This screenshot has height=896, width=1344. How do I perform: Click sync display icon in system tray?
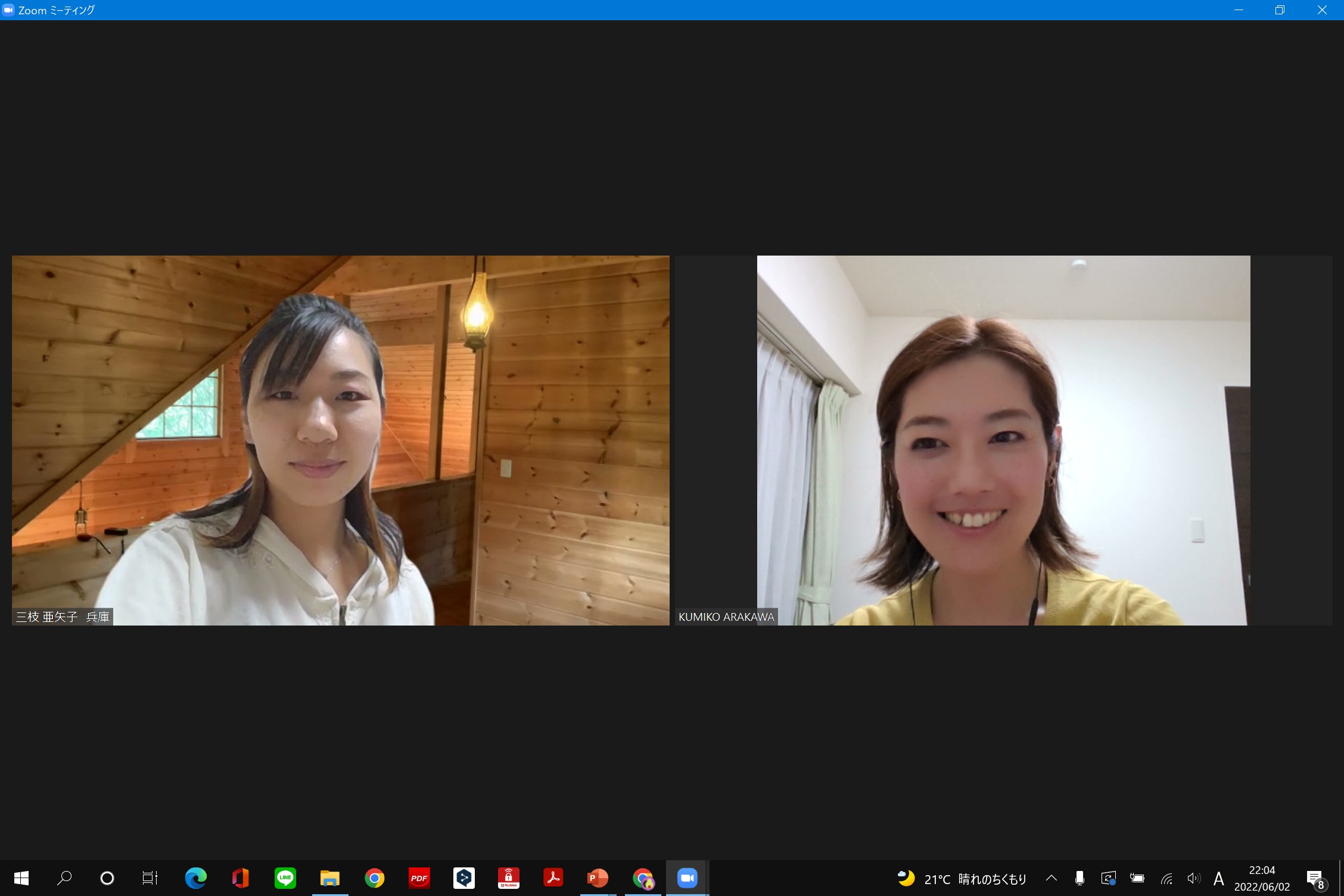(x=1108, y=878)
